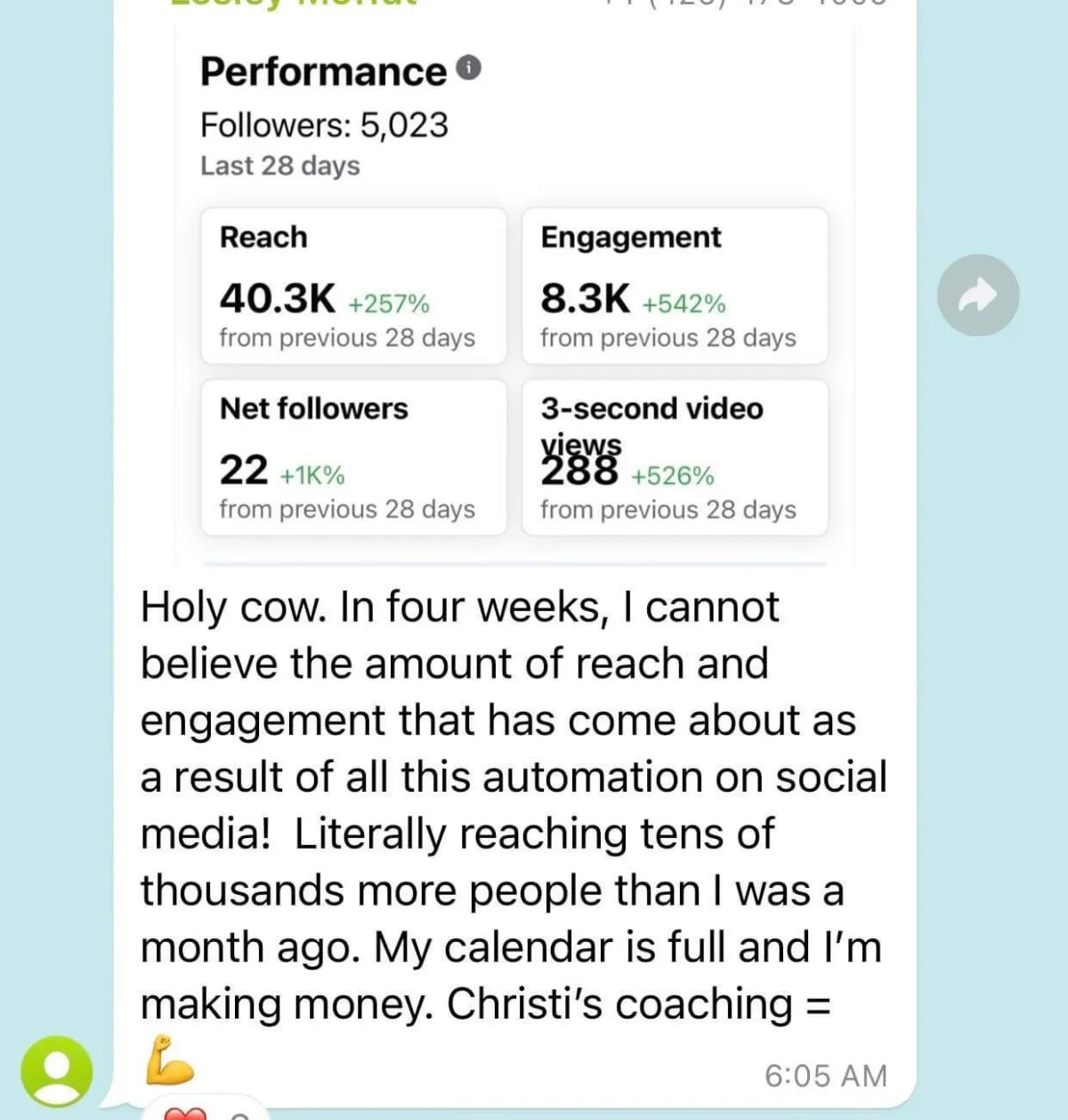The height and width of the screenshot is (1120, 1068).
Task: Click the +1K% net followers change
Action: [312, 476]
